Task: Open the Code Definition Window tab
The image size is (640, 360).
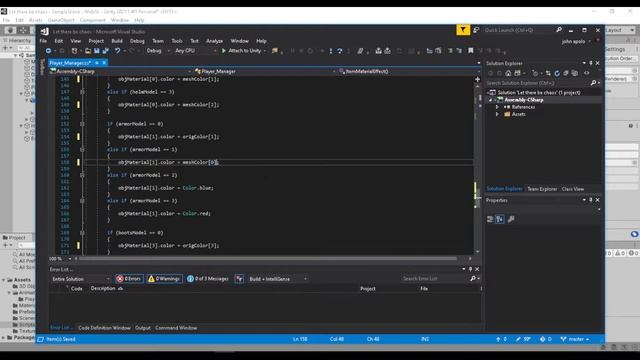Action: pos(104,328)
